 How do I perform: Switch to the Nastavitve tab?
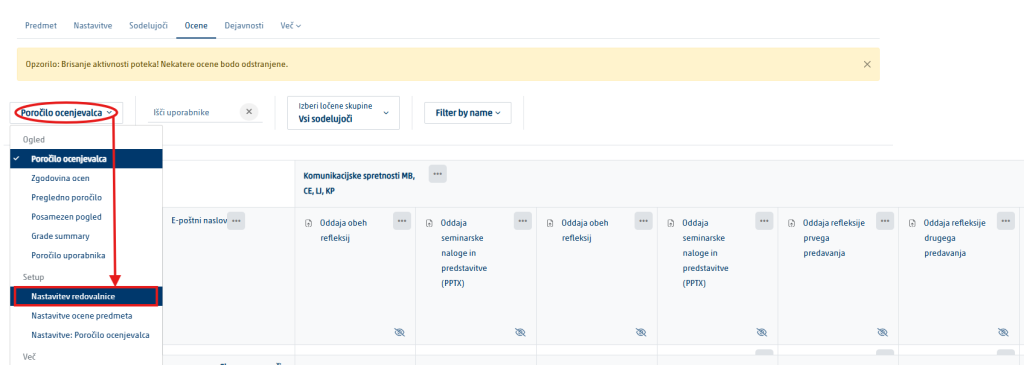click(93, 25)
